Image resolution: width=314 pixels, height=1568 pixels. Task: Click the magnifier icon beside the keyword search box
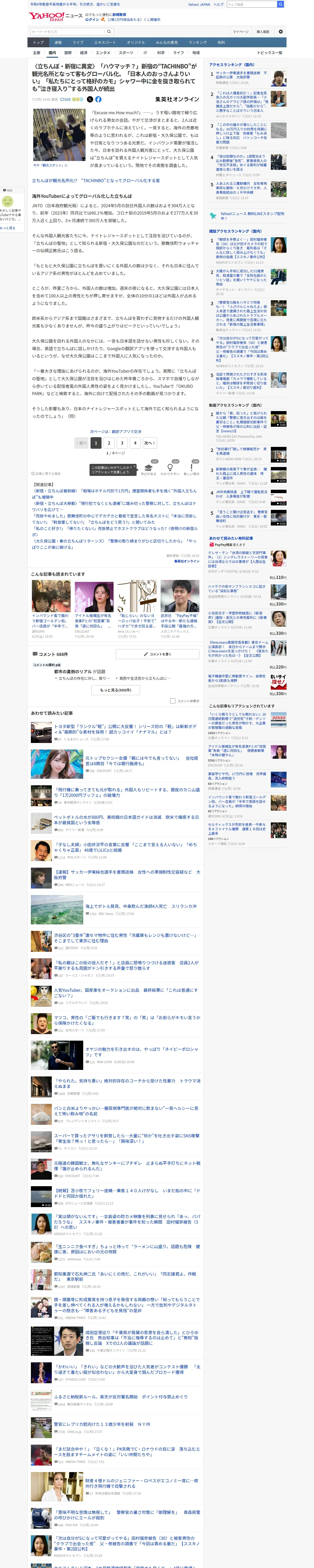tap(109, 32)
